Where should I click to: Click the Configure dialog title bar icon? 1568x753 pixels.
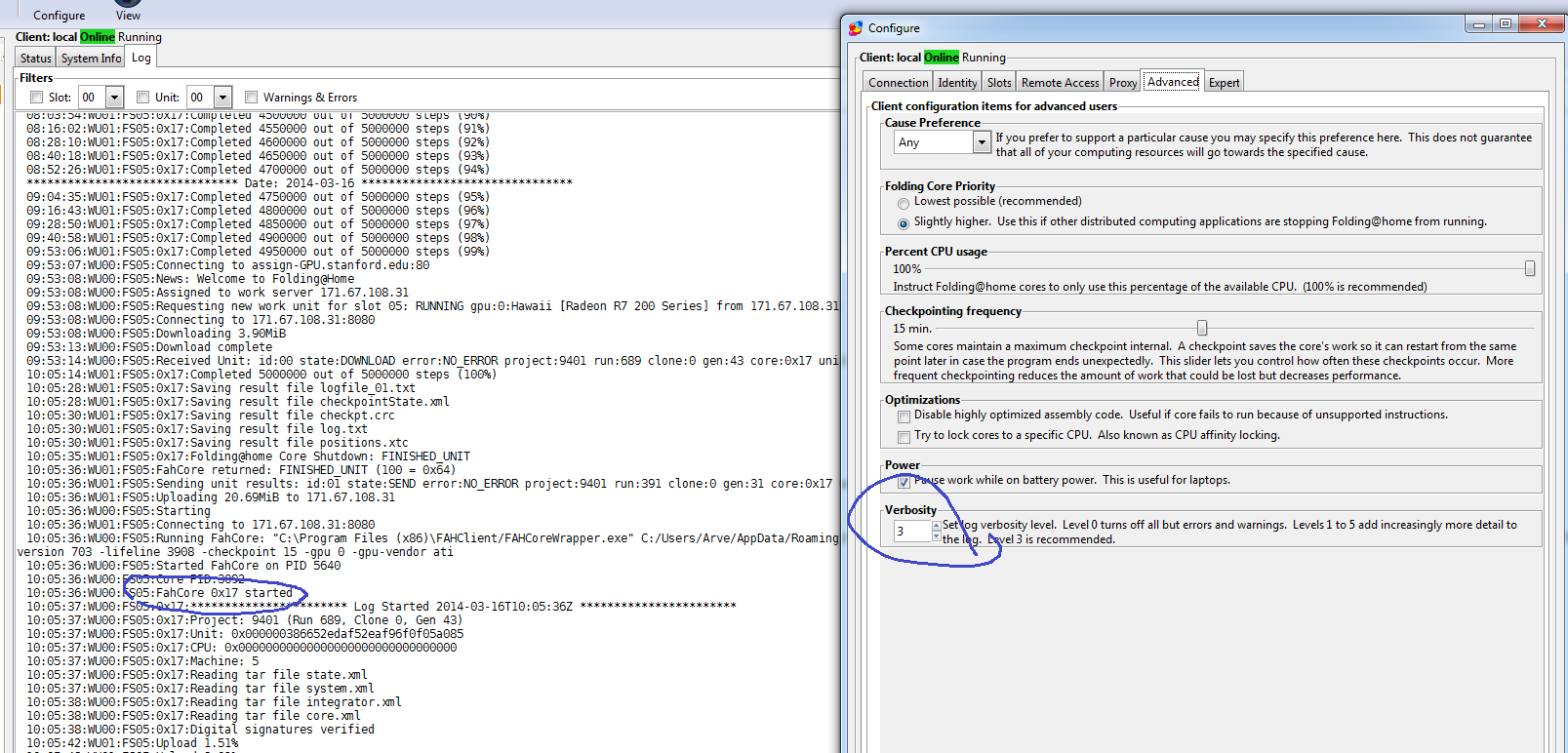(x=856, y=28)
